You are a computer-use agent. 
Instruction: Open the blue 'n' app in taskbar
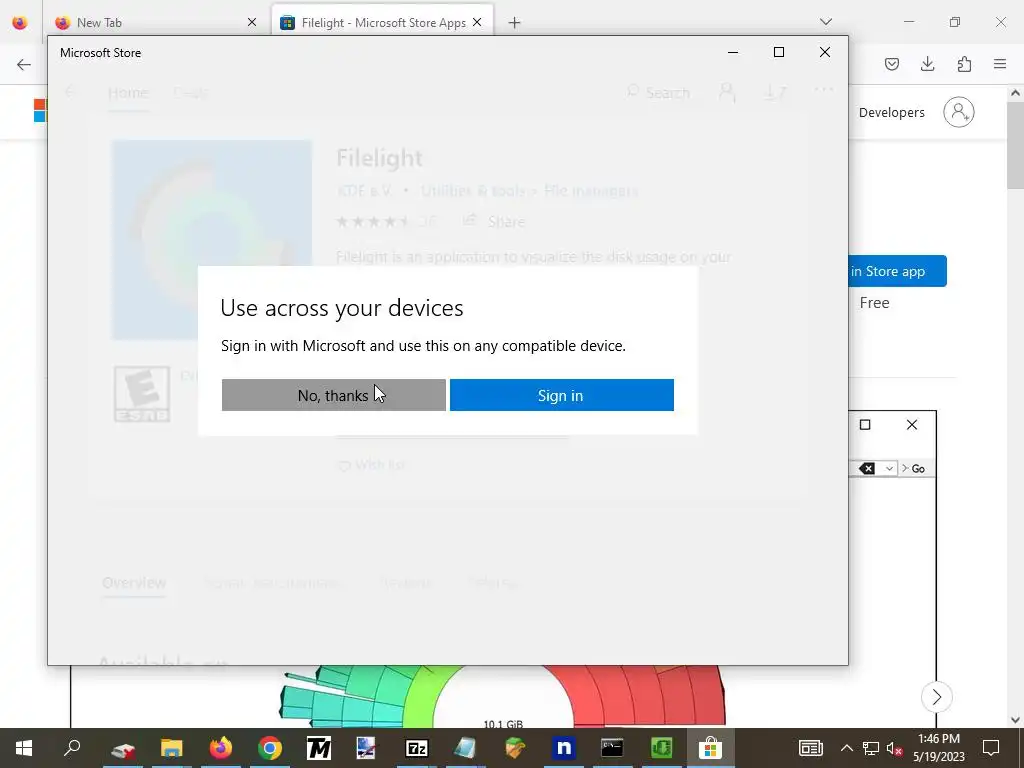pos(564,748)
